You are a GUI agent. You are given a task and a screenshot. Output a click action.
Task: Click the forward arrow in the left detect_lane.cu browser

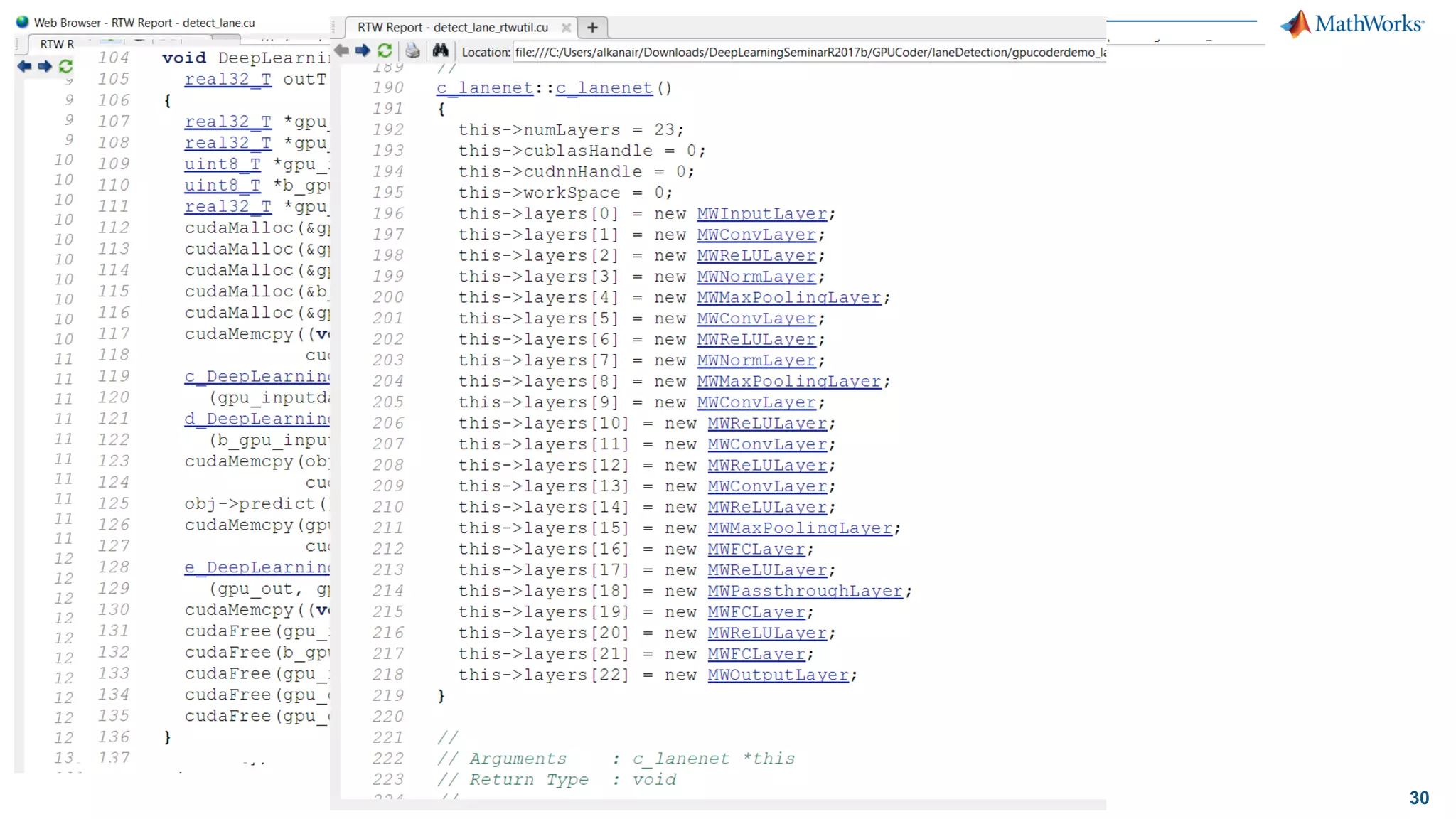pos(45,66)
